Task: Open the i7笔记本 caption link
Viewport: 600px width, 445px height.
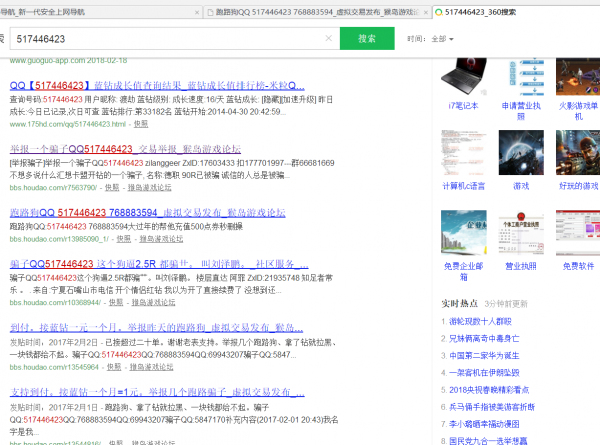Action: 463,106
